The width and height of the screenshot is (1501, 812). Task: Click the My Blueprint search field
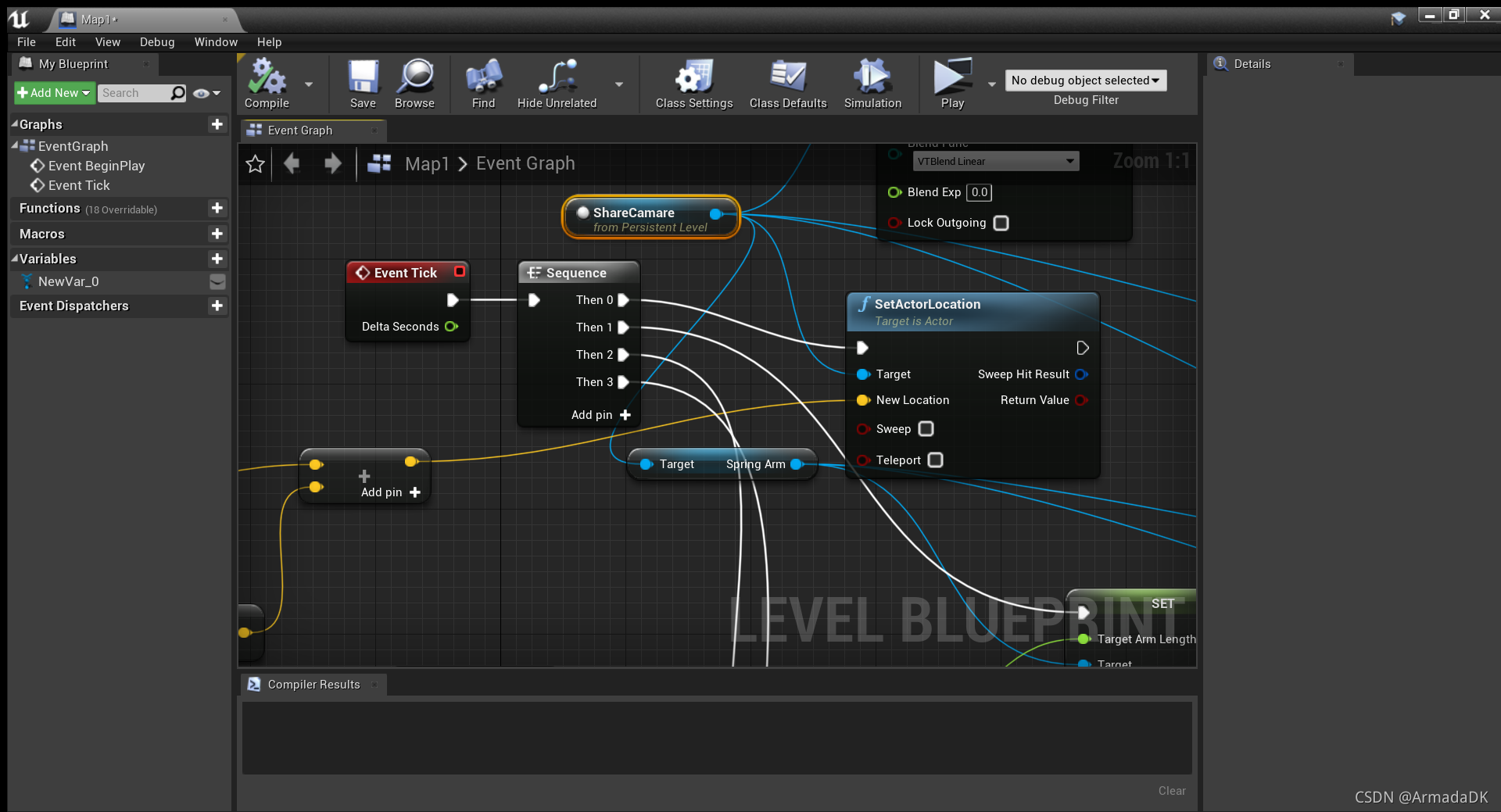coord(133,93)
